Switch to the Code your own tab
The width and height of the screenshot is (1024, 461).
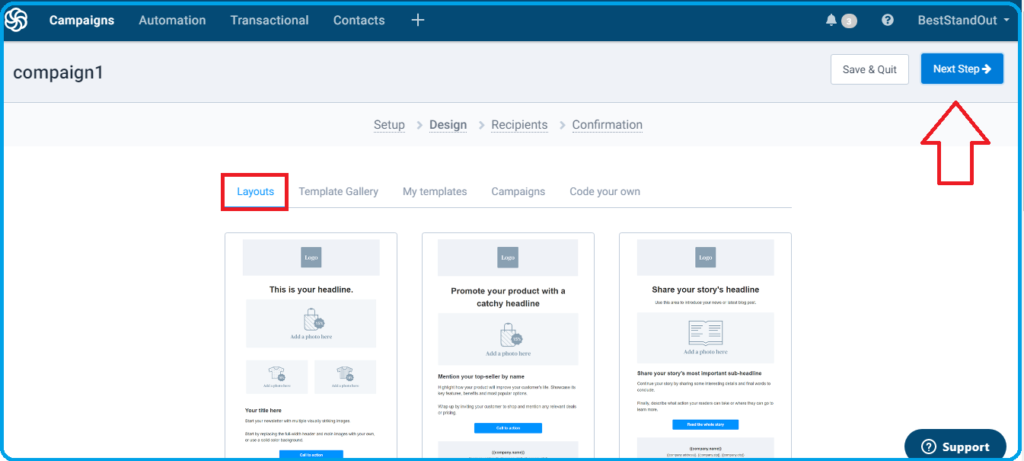tap(605, 192)
